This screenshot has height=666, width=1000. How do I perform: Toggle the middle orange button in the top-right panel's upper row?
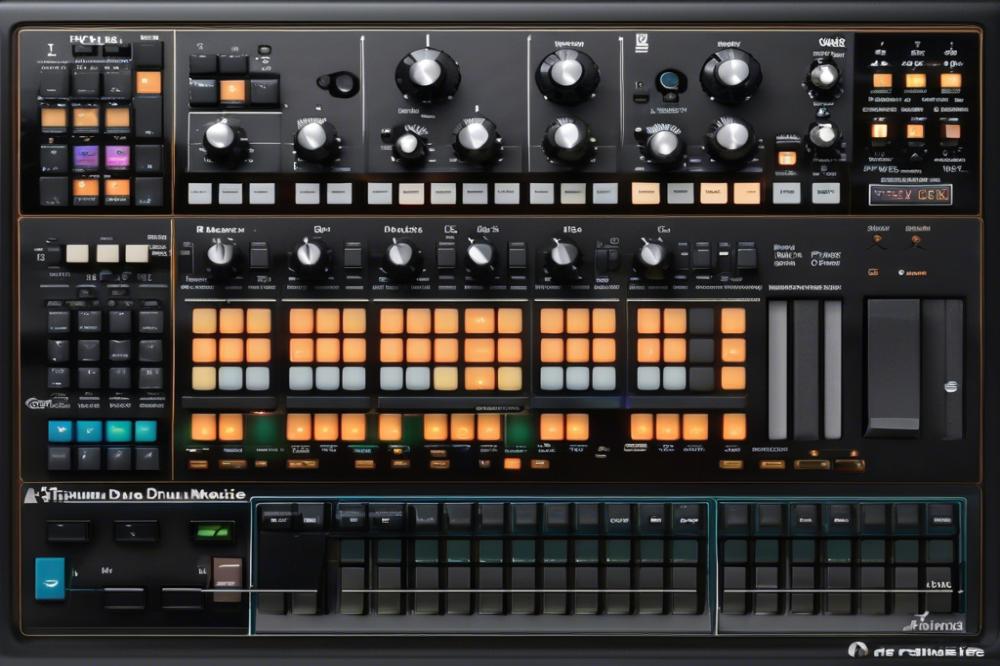pos(915,80)
